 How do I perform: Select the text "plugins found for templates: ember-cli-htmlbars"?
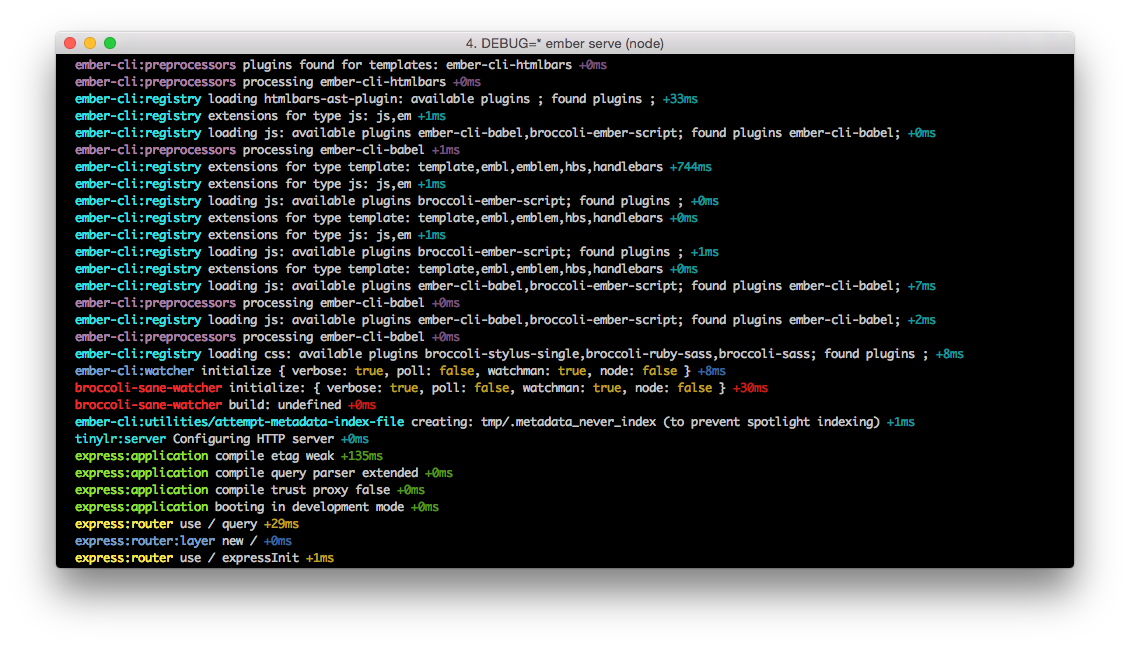tap(407, 66)
